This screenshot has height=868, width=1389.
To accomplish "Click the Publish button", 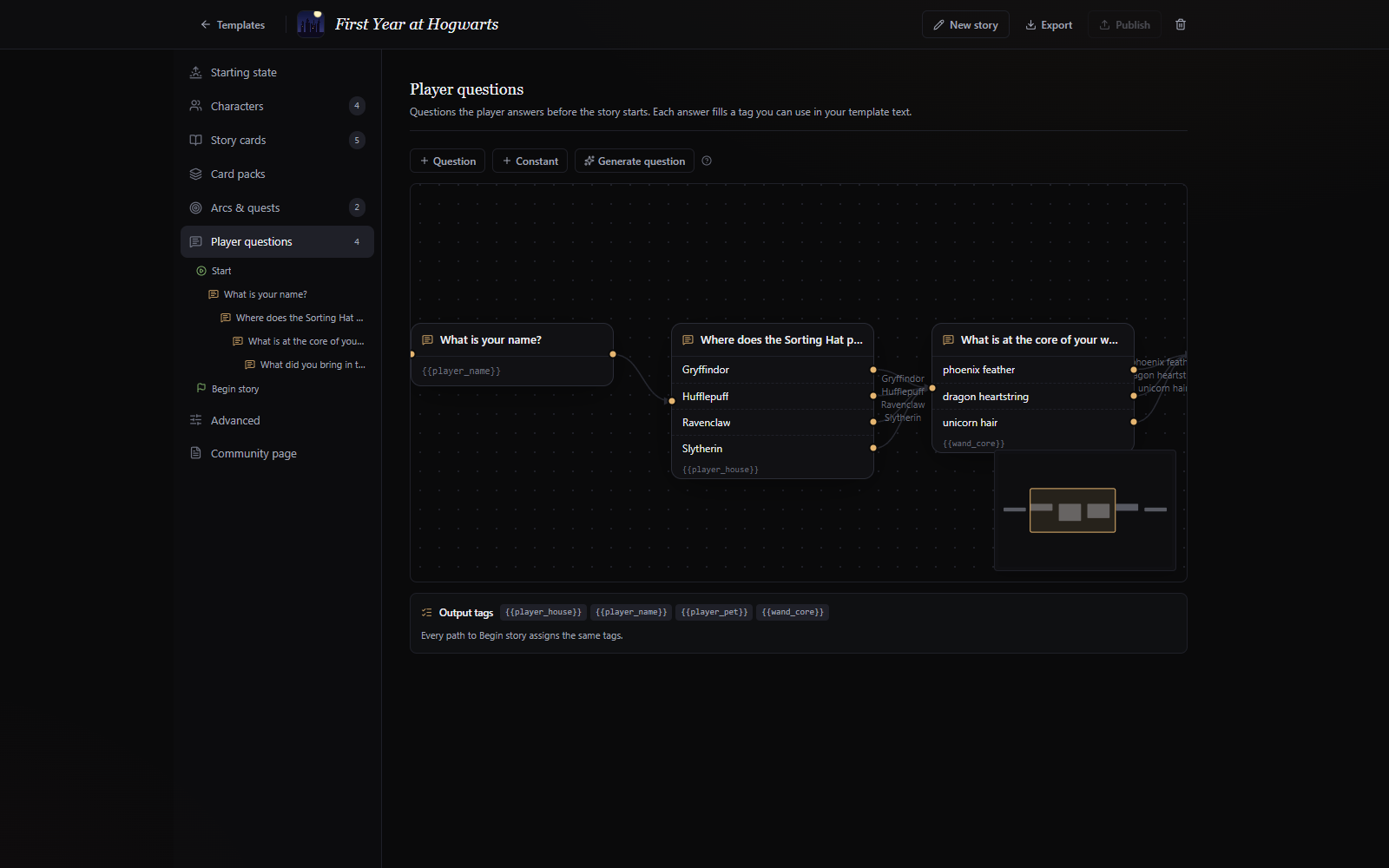I will click(x=1125, y=25).
